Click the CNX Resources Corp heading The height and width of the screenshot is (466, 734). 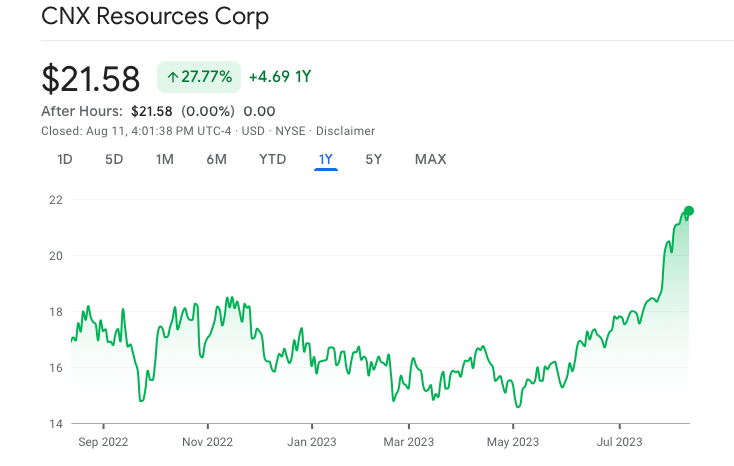[x=155, y=16]
